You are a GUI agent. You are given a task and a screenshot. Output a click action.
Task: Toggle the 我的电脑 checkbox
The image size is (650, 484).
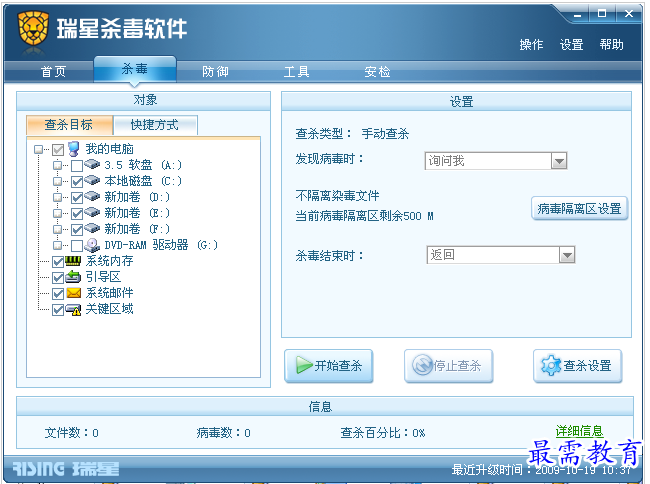[x=58, y=150]
